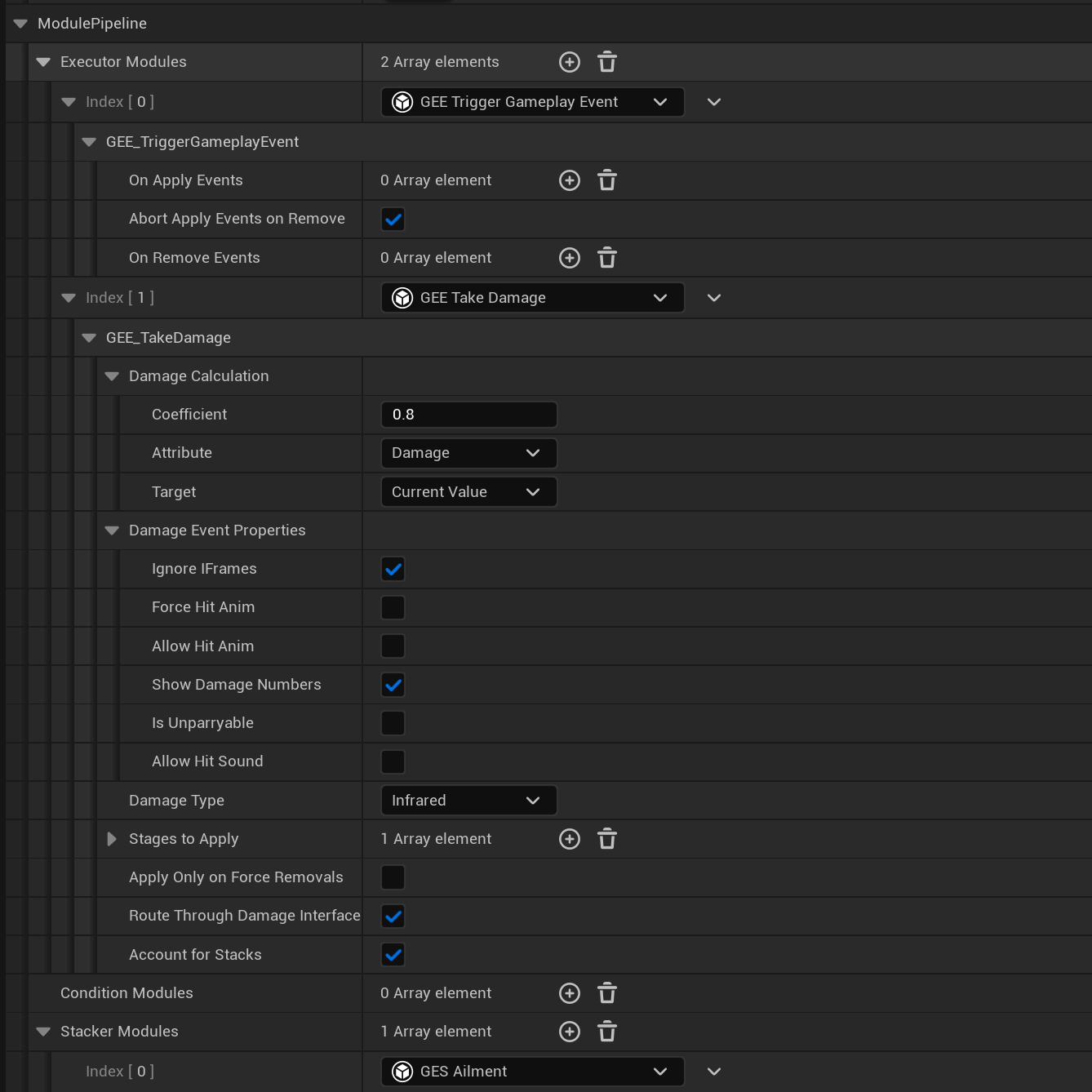Collapse Damage Event Properties group

[112, 530]
